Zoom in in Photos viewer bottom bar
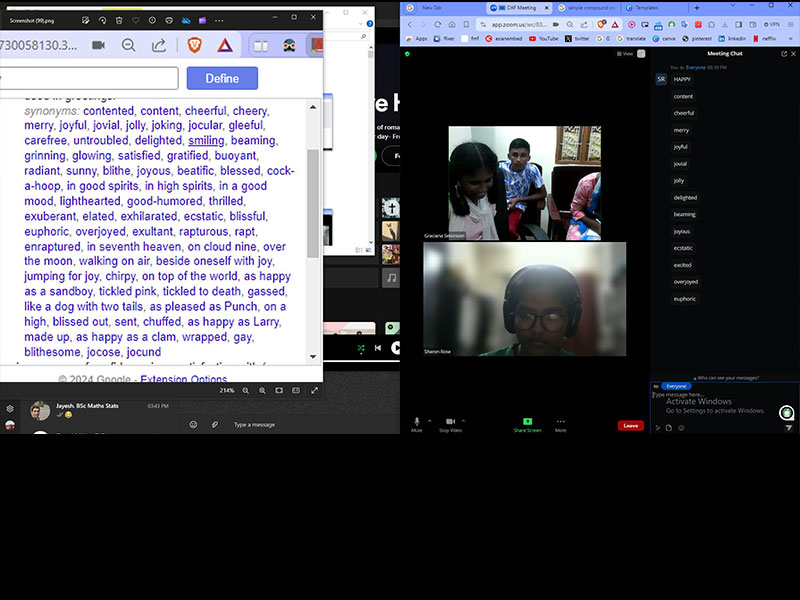 [x=262, y=390]
